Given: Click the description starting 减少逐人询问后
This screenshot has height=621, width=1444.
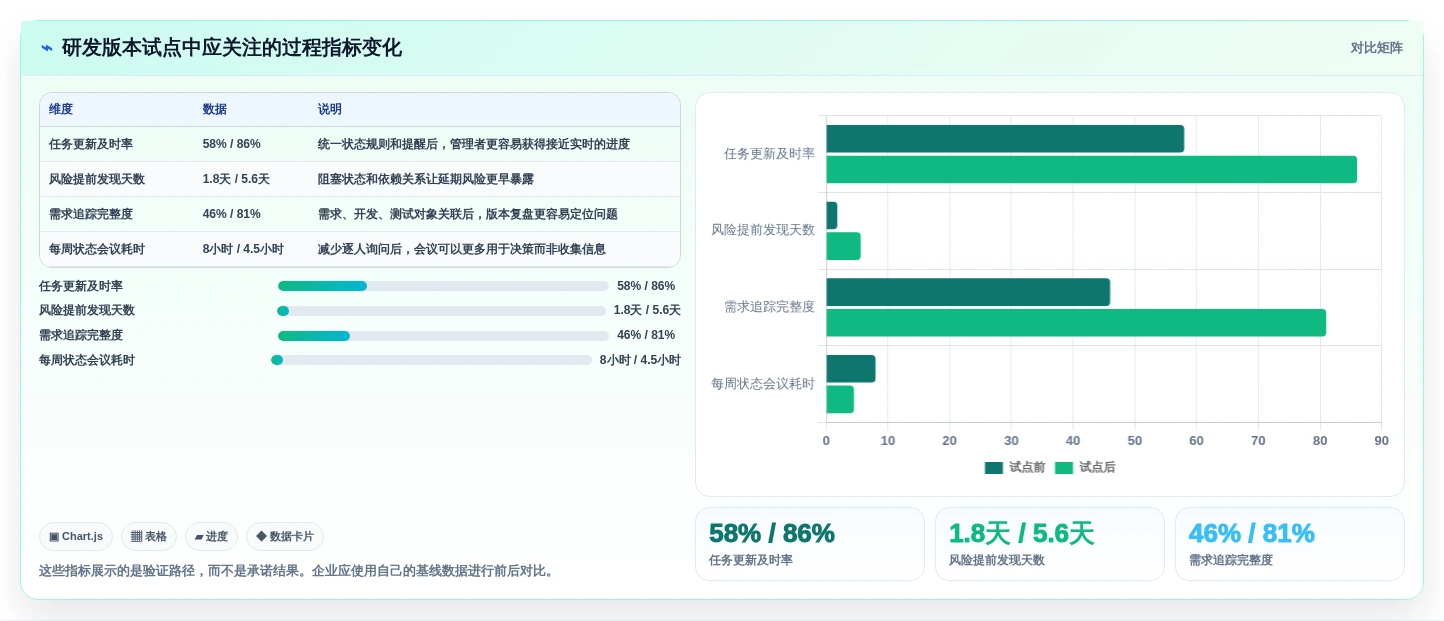Looking at the screenshot, I should click(x=461, y=249).
